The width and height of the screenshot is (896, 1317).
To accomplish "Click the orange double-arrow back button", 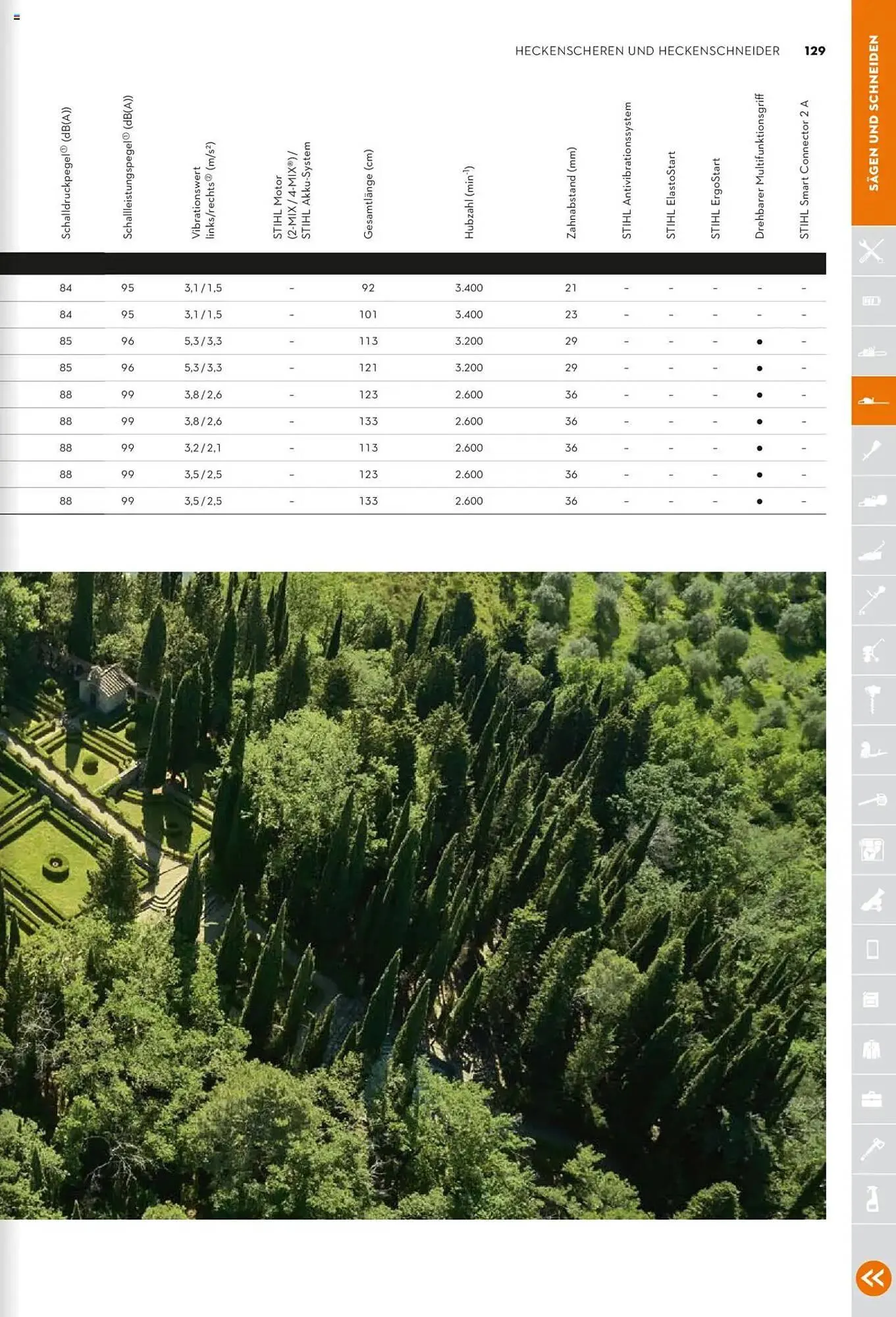I will (874, 1278).
